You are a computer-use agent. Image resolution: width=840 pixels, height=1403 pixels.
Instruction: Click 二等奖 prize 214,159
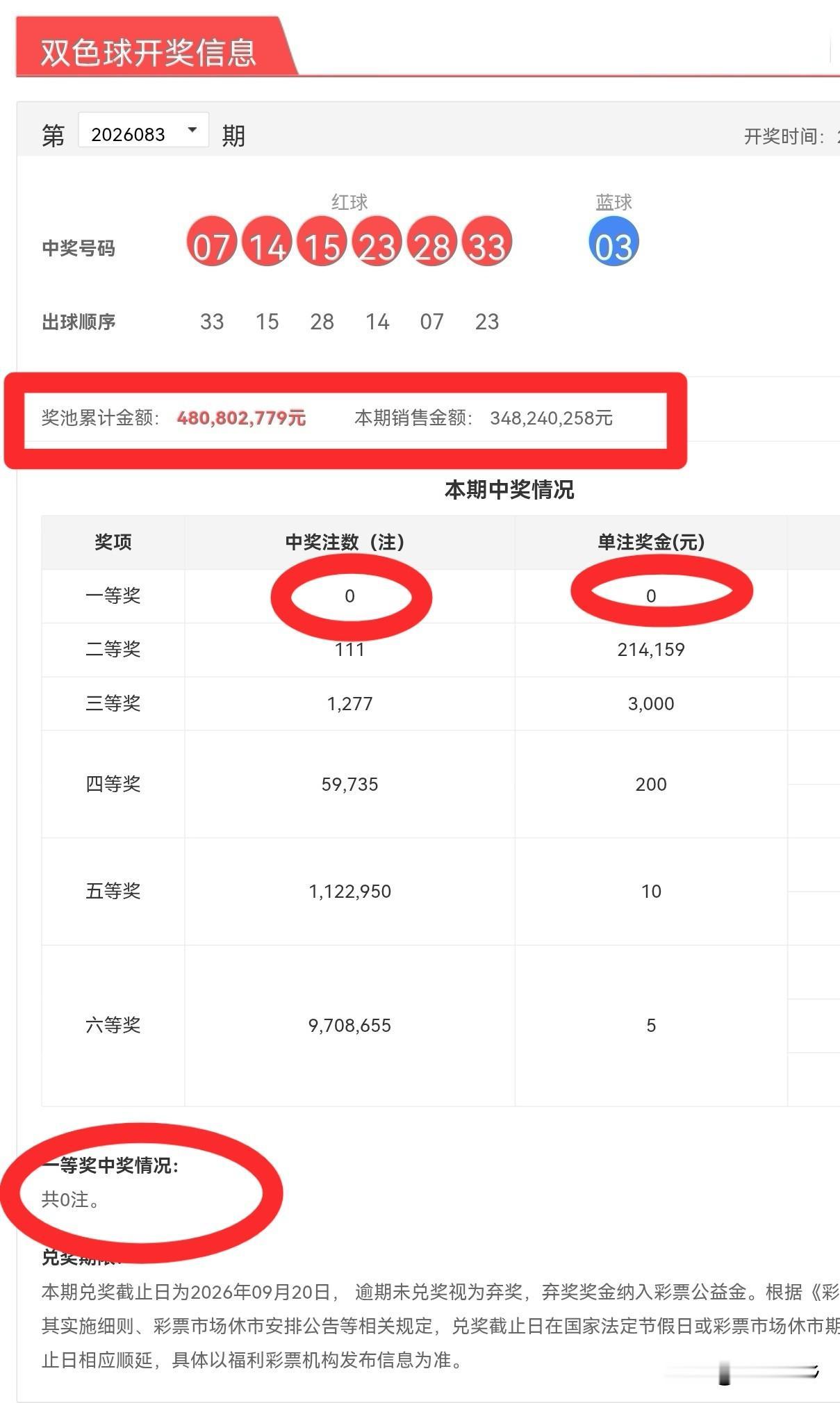pos(651,649)
